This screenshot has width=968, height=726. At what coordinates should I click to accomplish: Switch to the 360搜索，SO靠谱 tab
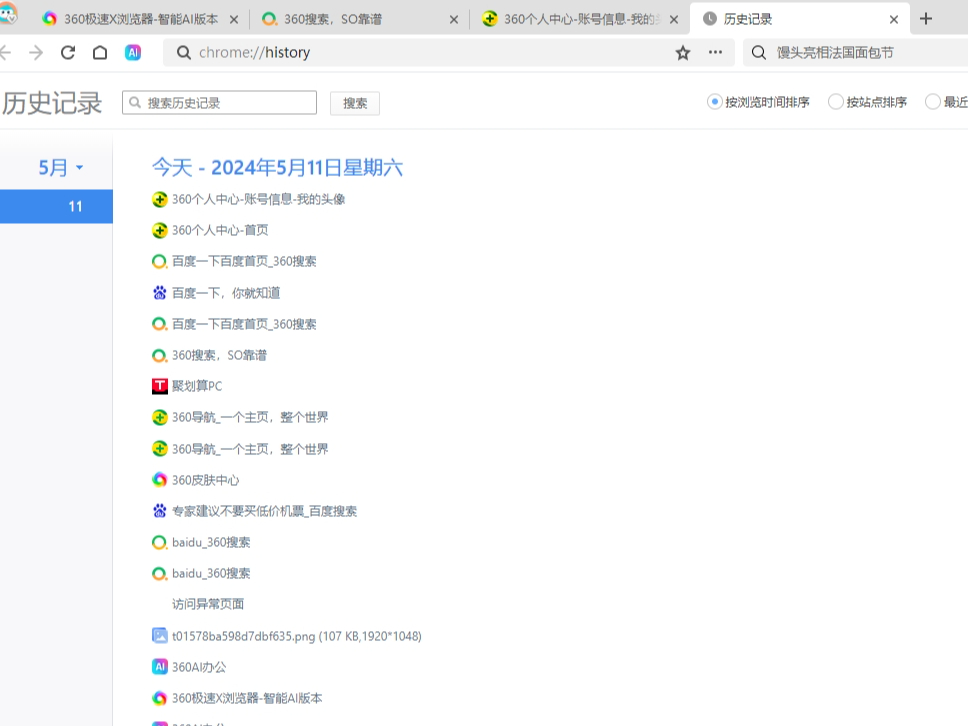(x=360, y=19)
